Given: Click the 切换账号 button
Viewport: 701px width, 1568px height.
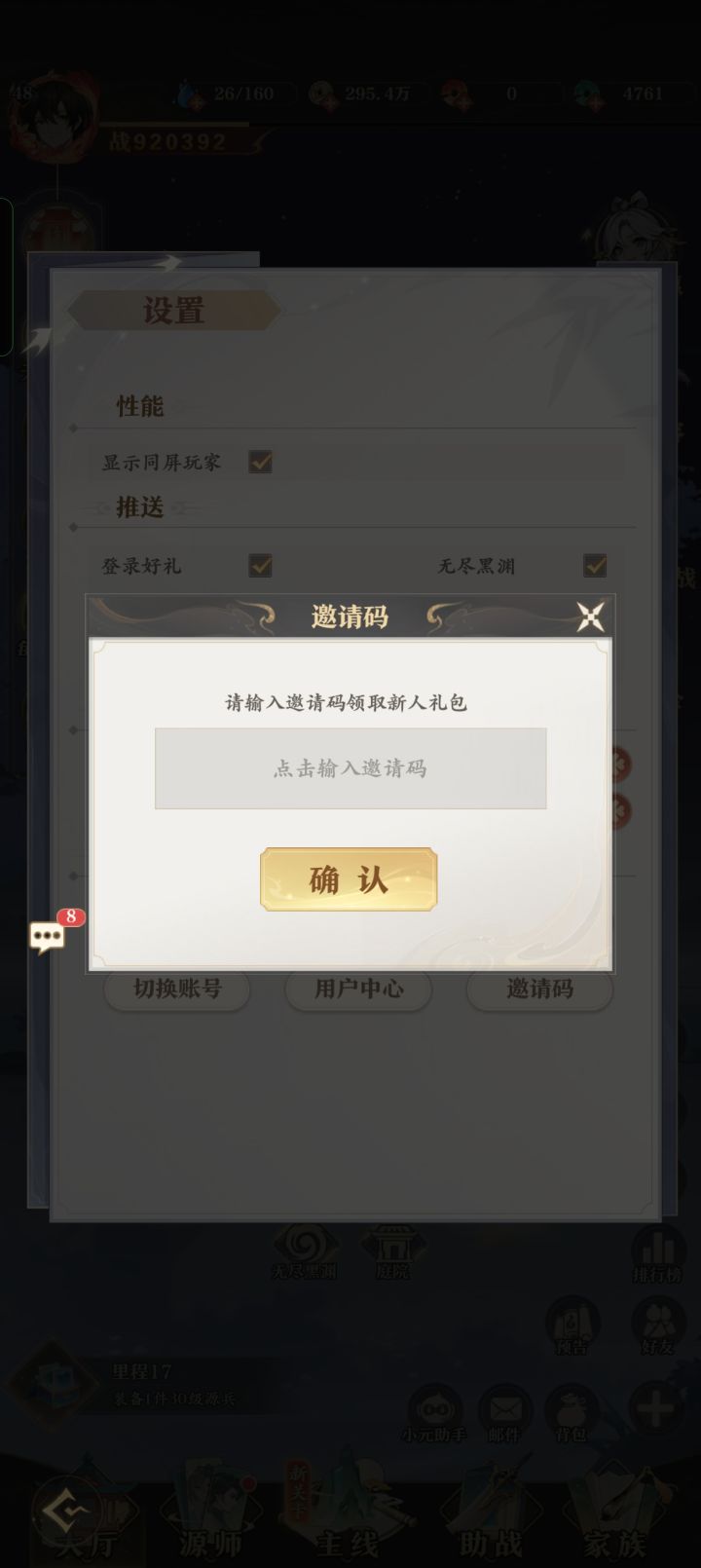Looking at the screenshot, I should (x=177, y=989).
